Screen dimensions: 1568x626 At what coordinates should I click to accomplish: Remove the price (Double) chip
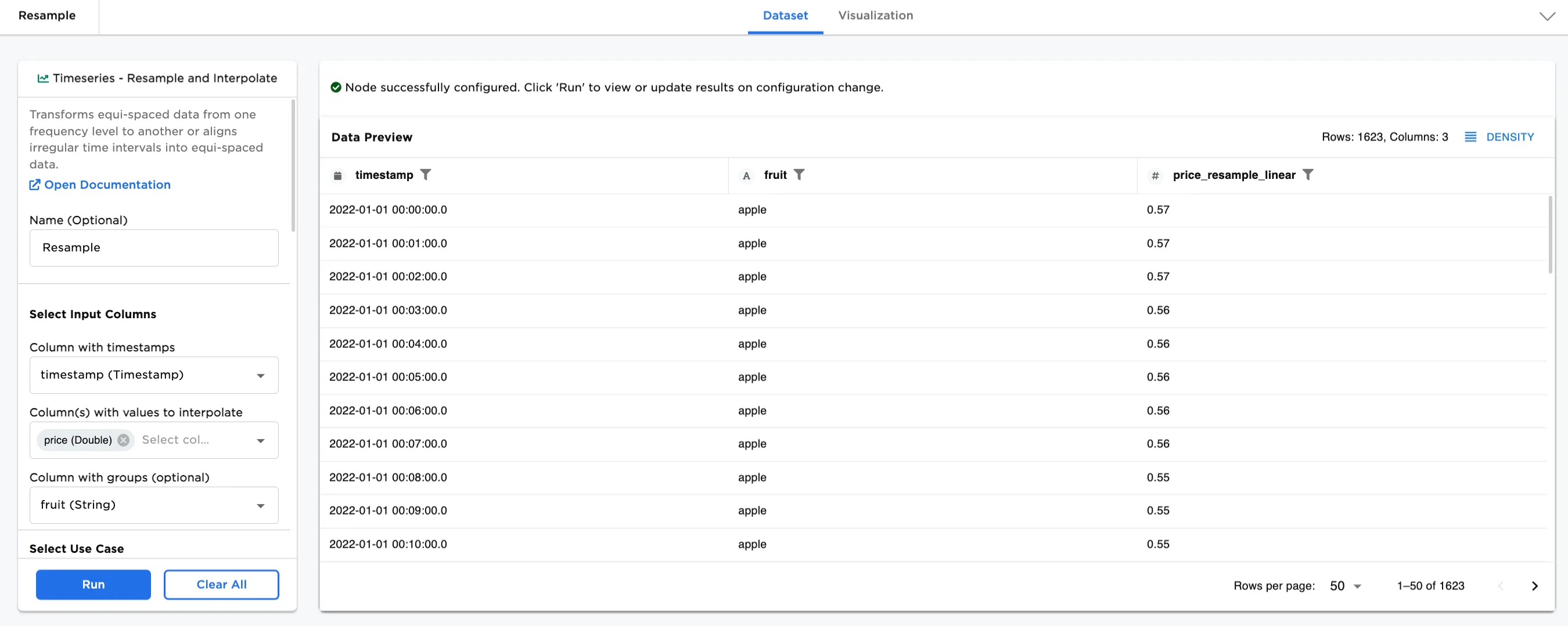124,440
